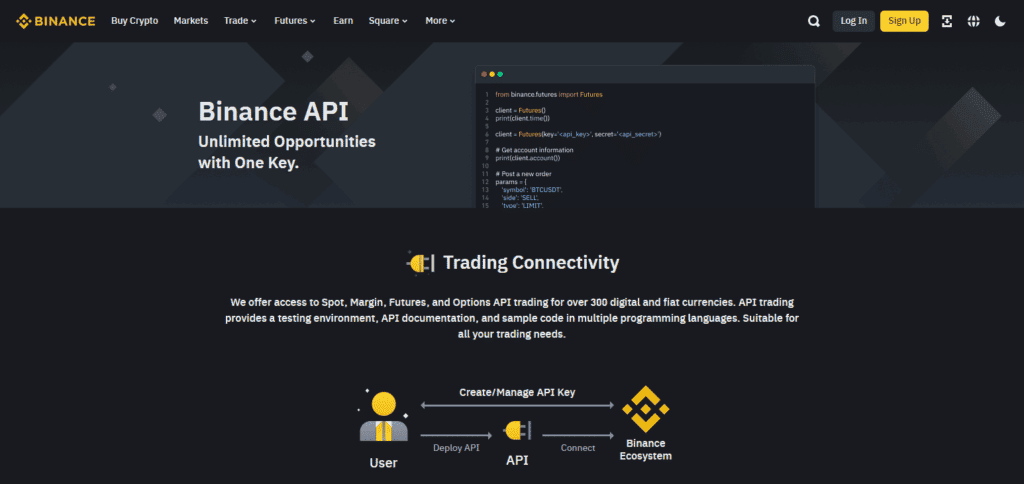Open the Earn menu item

pos(343,21)
